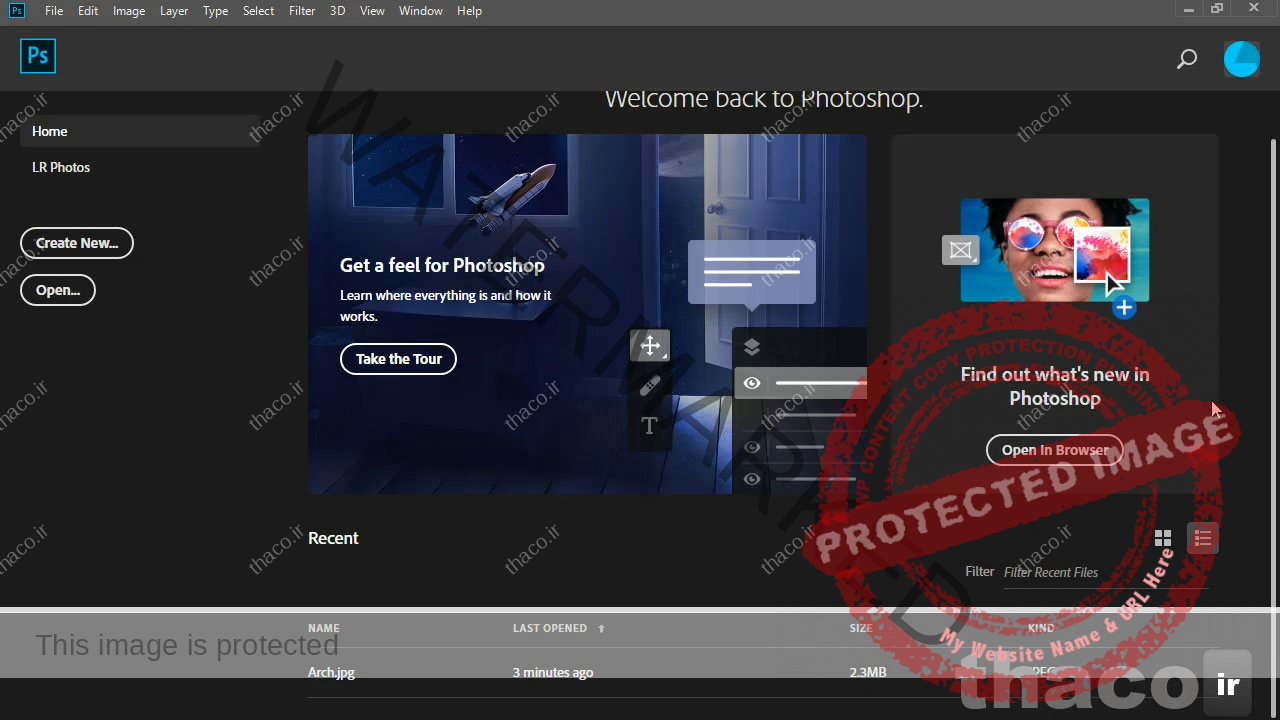The width and height of the screenshot is (1280, 720).
Task: Click the what's new illustration image
Action: coord(1055,250)
